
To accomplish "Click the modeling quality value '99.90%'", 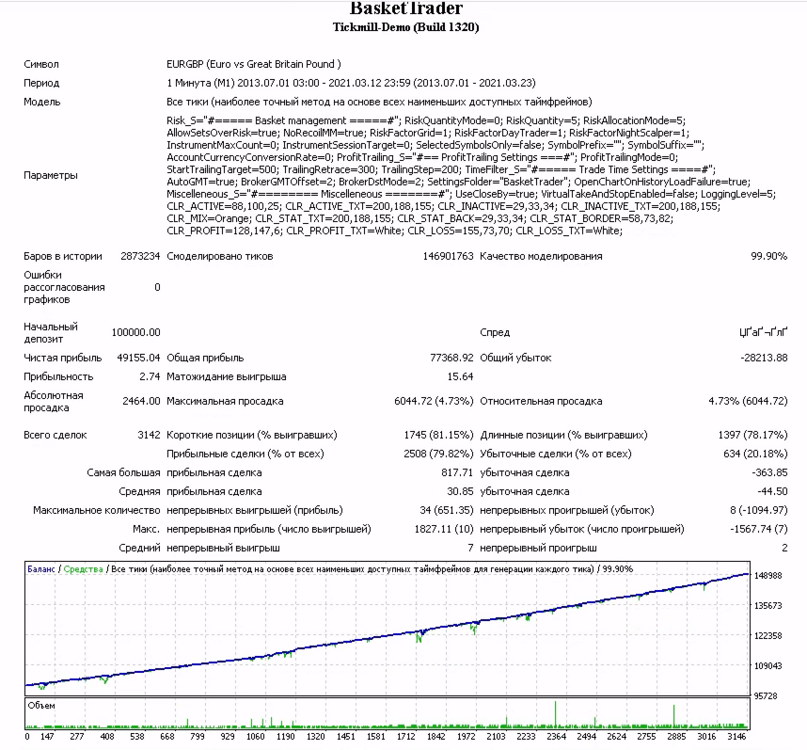I will click(769, 256).
